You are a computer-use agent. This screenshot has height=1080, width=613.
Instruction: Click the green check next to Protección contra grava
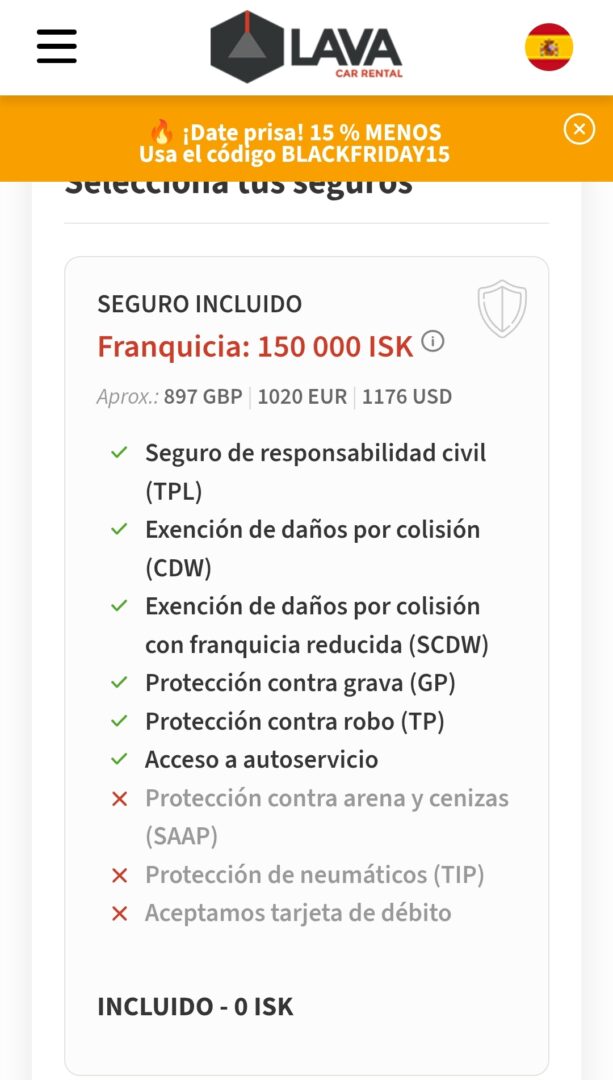(120, 683)
